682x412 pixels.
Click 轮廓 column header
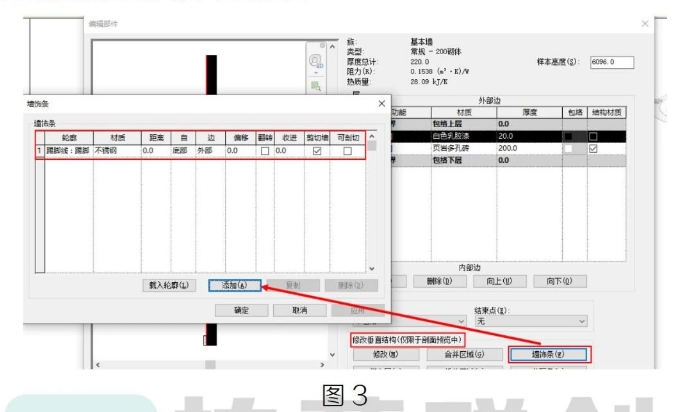(69, 138)
